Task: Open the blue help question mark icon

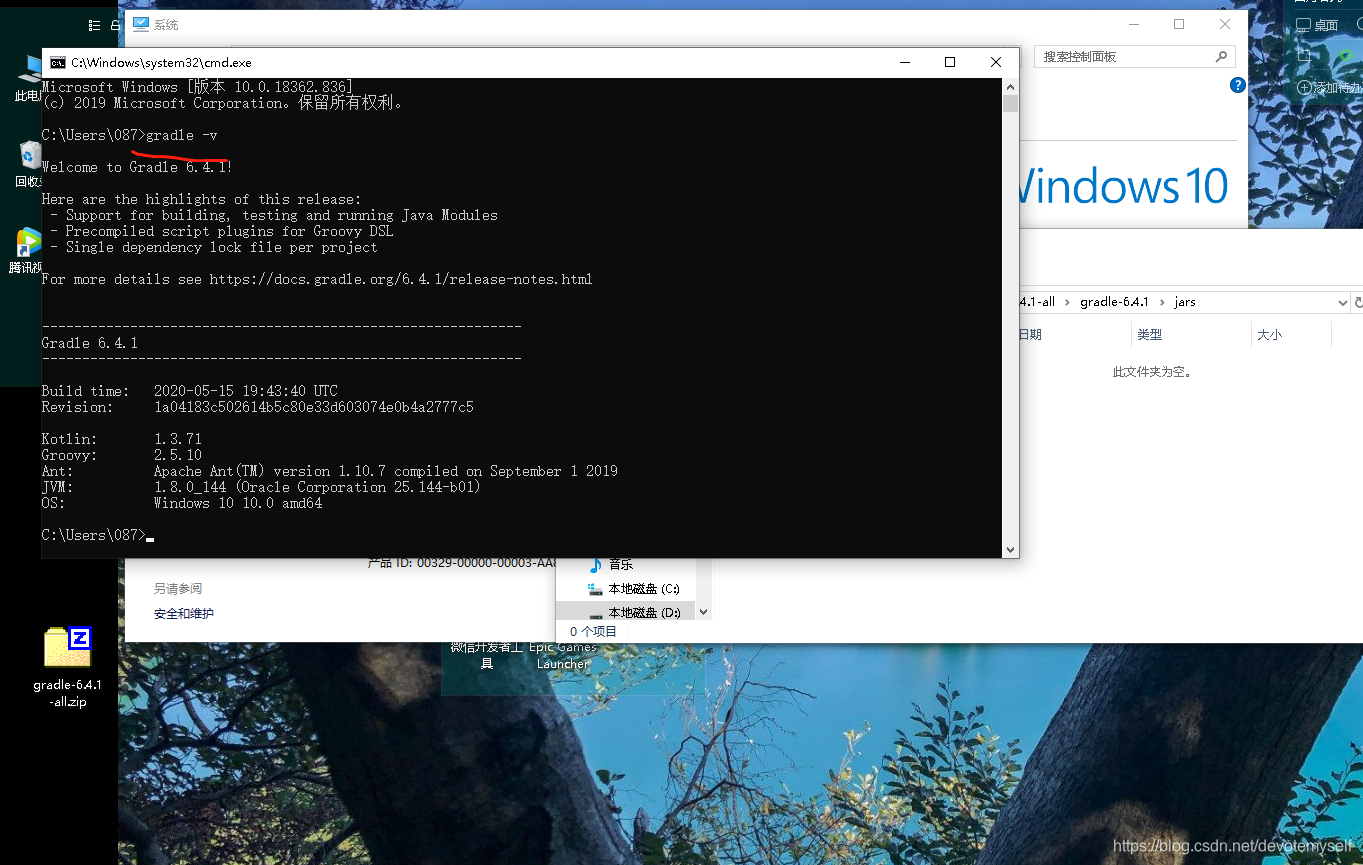Action: pos(1238,86)
